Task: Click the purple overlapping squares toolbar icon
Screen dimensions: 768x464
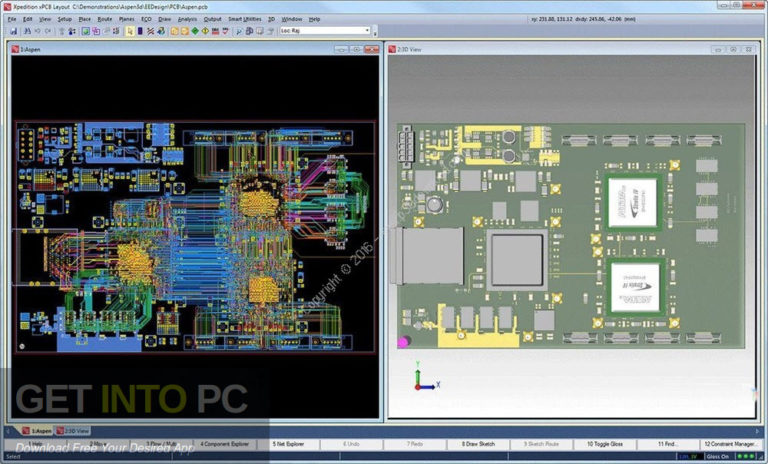Action: pos(96,31)
